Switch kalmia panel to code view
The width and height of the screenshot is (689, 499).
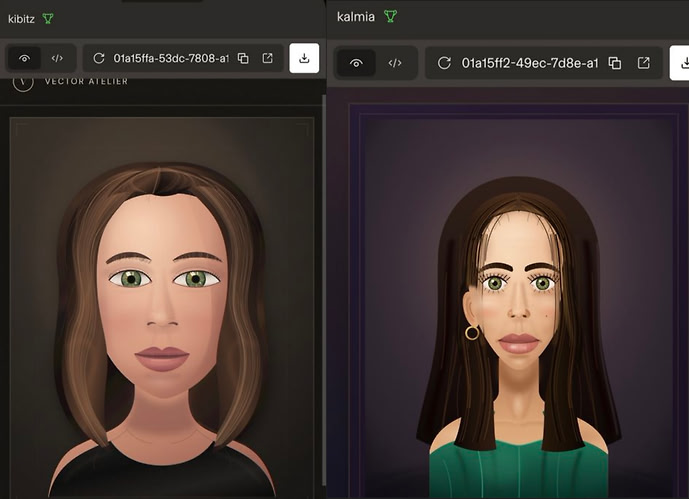point(395,63)
